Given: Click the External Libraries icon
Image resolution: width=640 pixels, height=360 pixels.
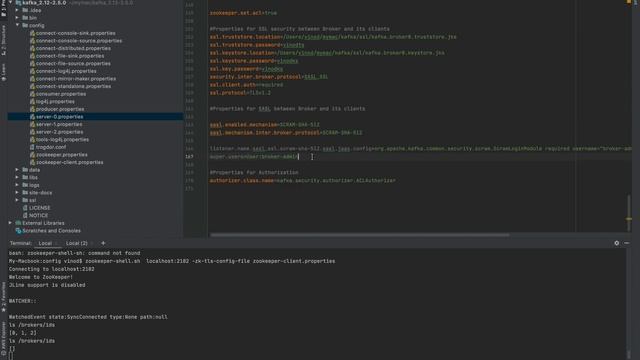Looking at the screenshot, I should coord(18,223).
